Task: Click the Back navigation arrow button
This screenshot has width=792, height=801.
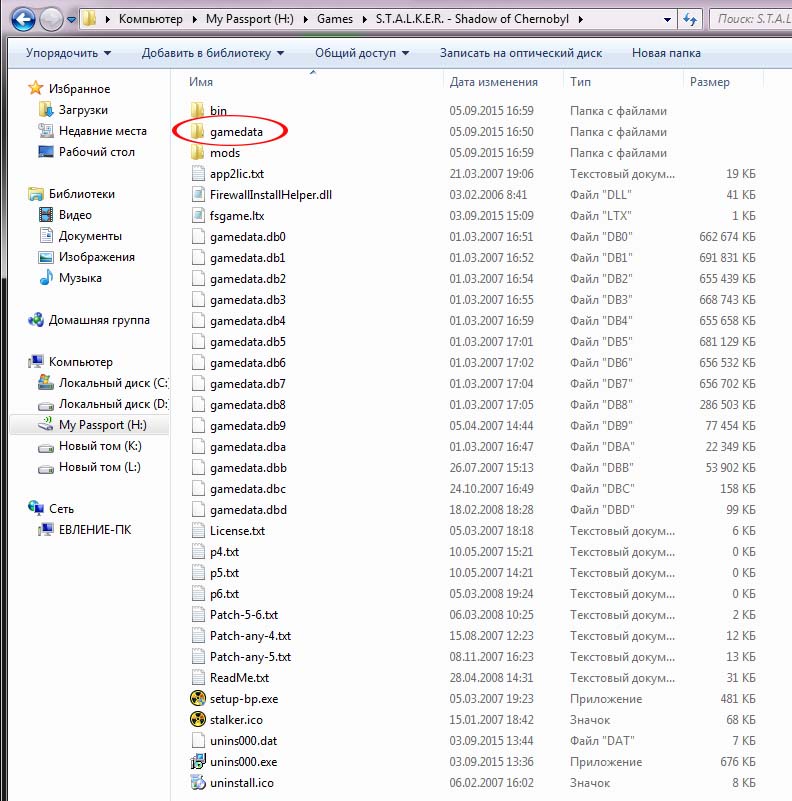Action: 23,19
